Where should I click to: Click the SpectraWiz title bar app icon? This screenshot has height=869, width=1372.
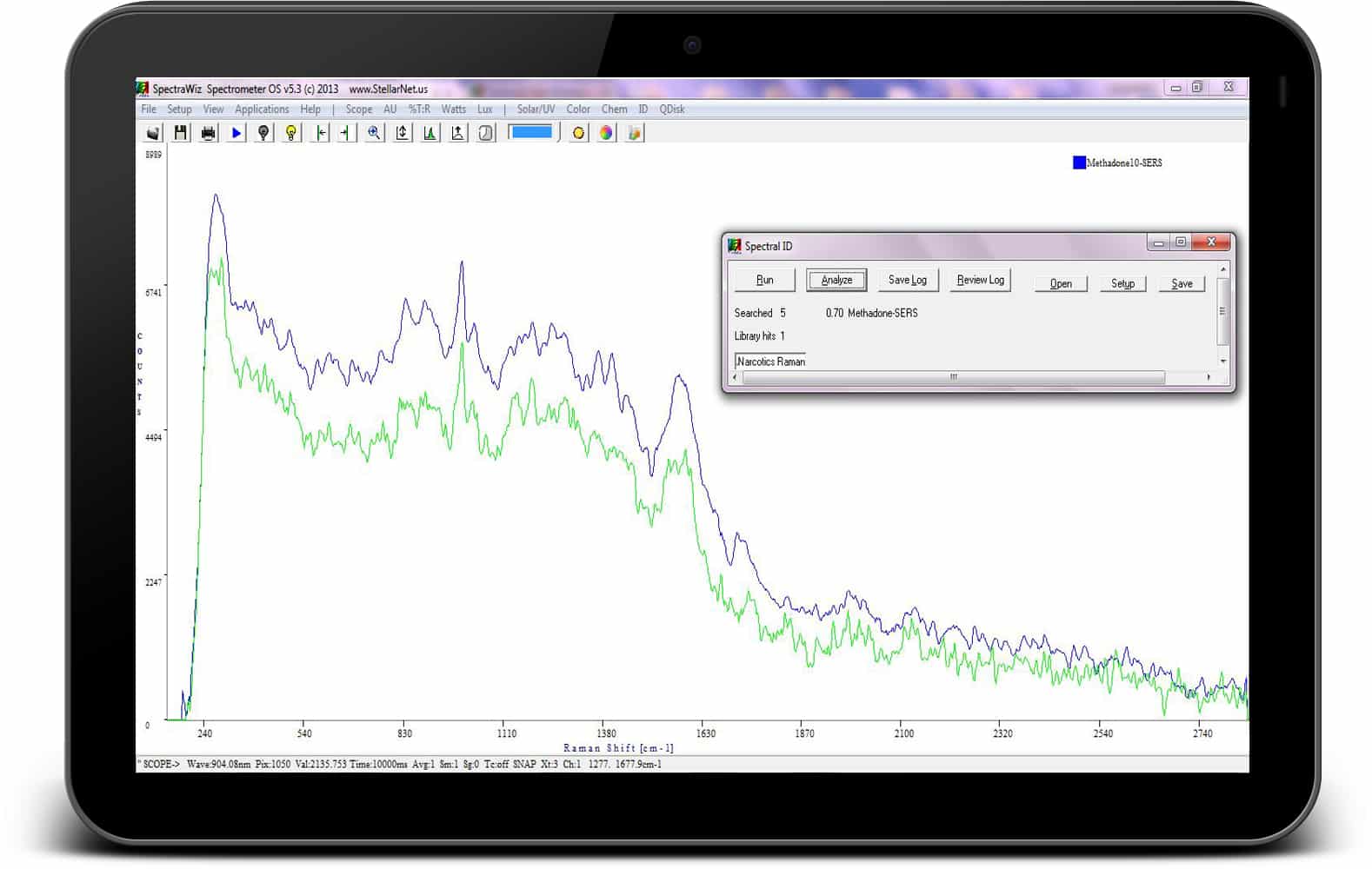(x=143, y=89)
